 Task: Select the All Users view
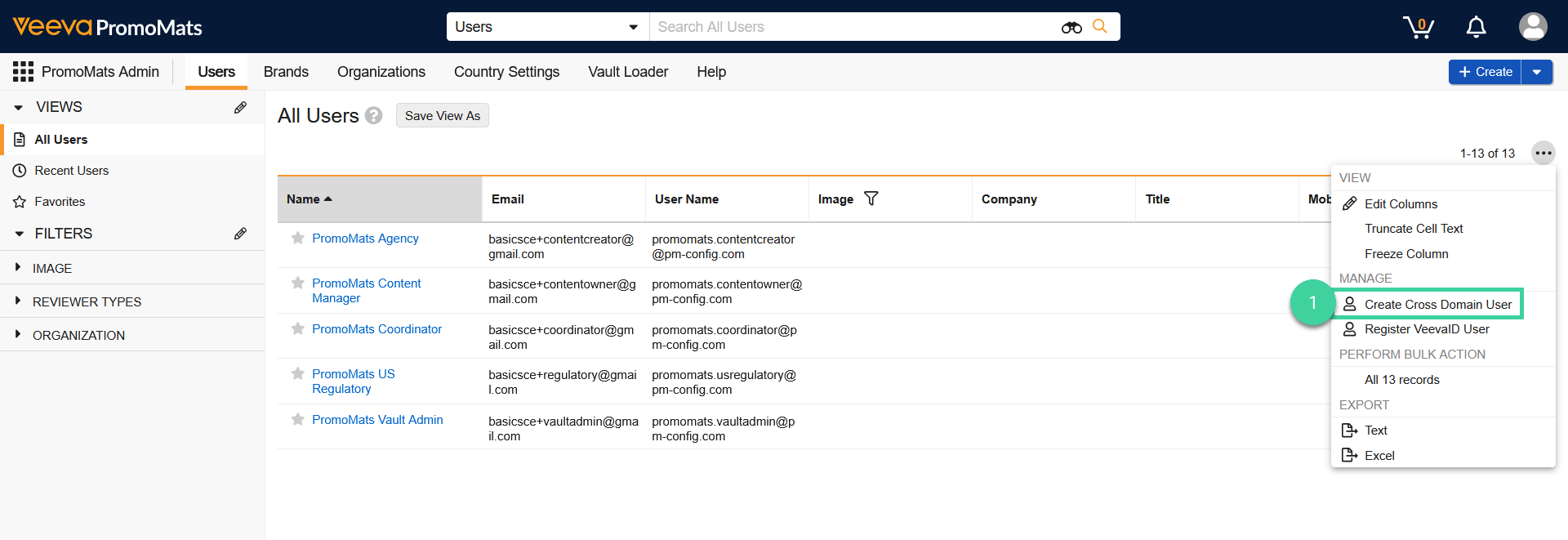coord(133,140)
